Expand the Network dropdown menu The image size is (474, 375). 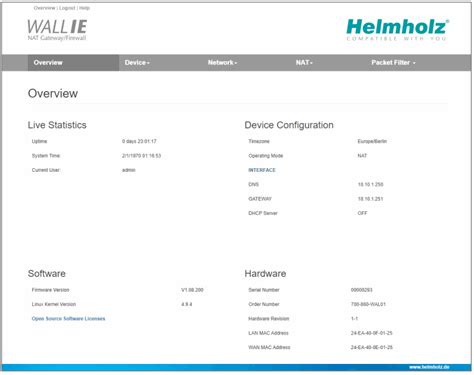click(222, 63)
